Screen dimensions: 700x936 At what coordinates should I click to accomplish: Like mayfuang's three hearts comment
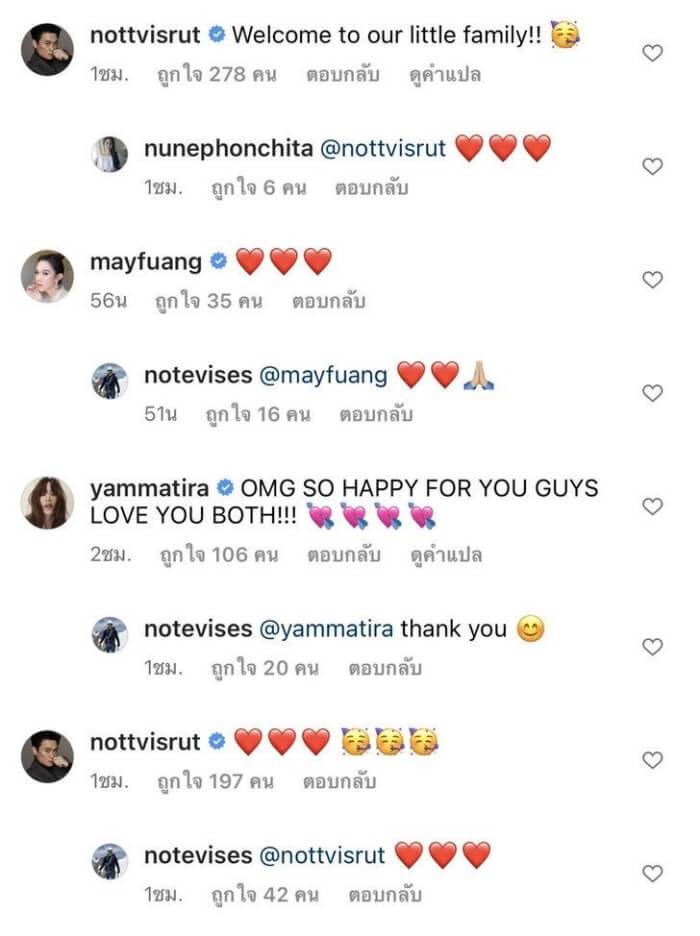[652, 280]
